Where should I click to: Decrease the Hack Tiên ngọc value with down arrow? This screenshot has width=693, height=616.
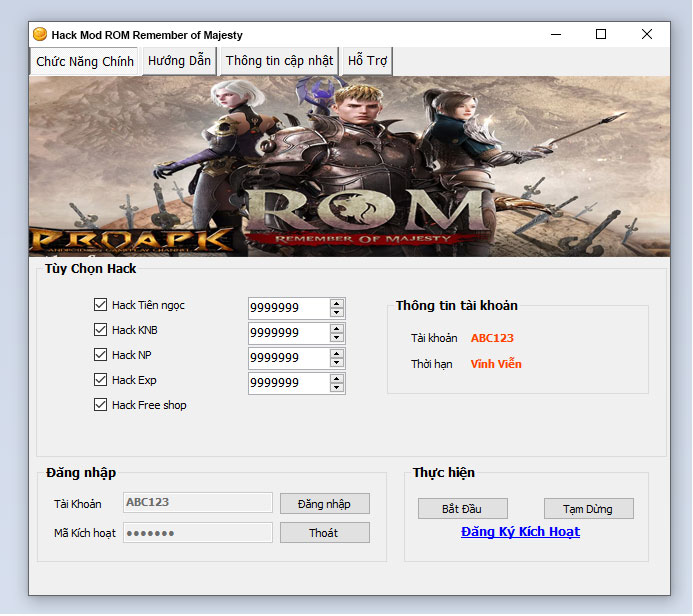pyautogui.click(x=337, y=312)
